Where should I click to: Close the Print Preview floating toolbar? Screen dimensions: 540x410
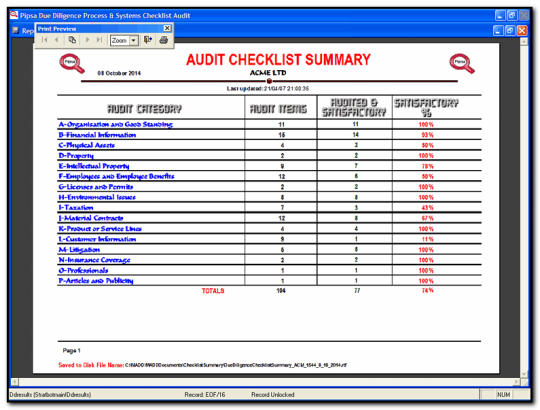(x=167, y=28)
